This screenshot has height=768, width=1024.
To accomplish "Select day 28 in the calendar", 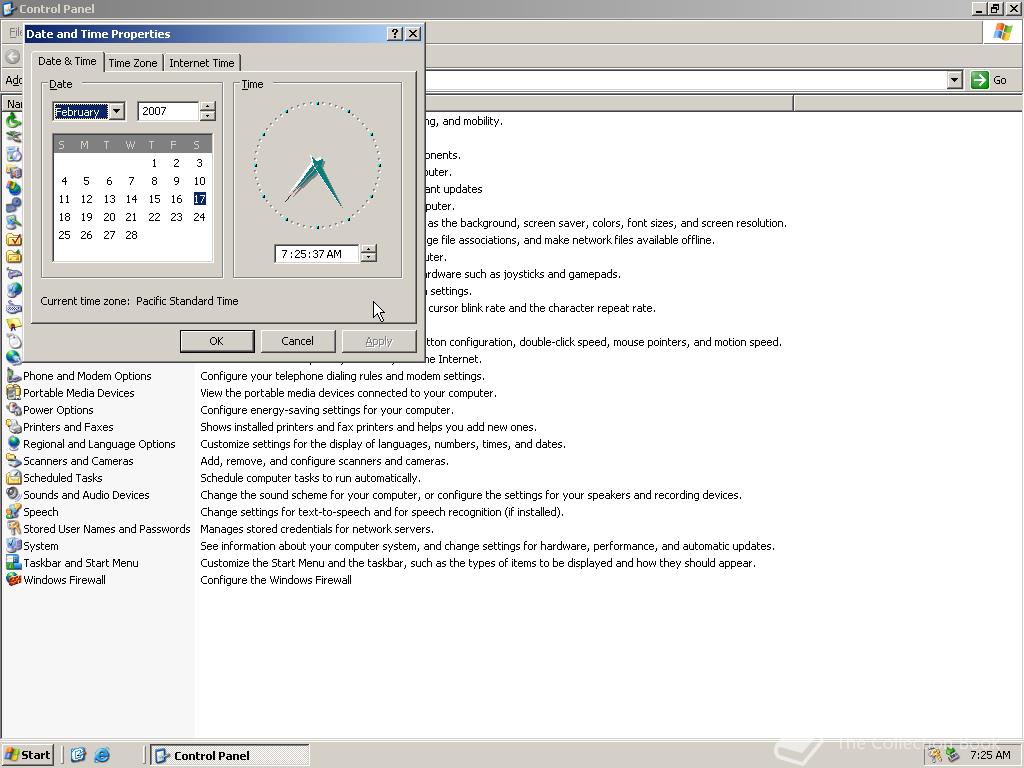I will [131, 235].
